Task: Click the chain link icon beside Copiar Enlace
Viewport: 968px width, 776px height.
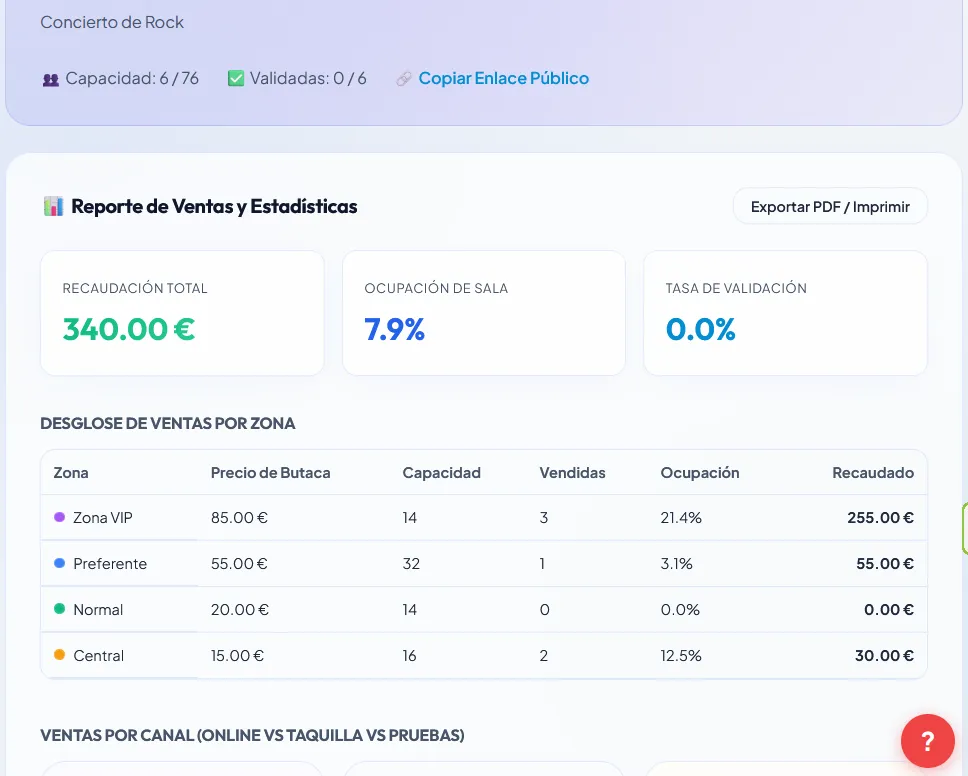Action: coord(404,79)
